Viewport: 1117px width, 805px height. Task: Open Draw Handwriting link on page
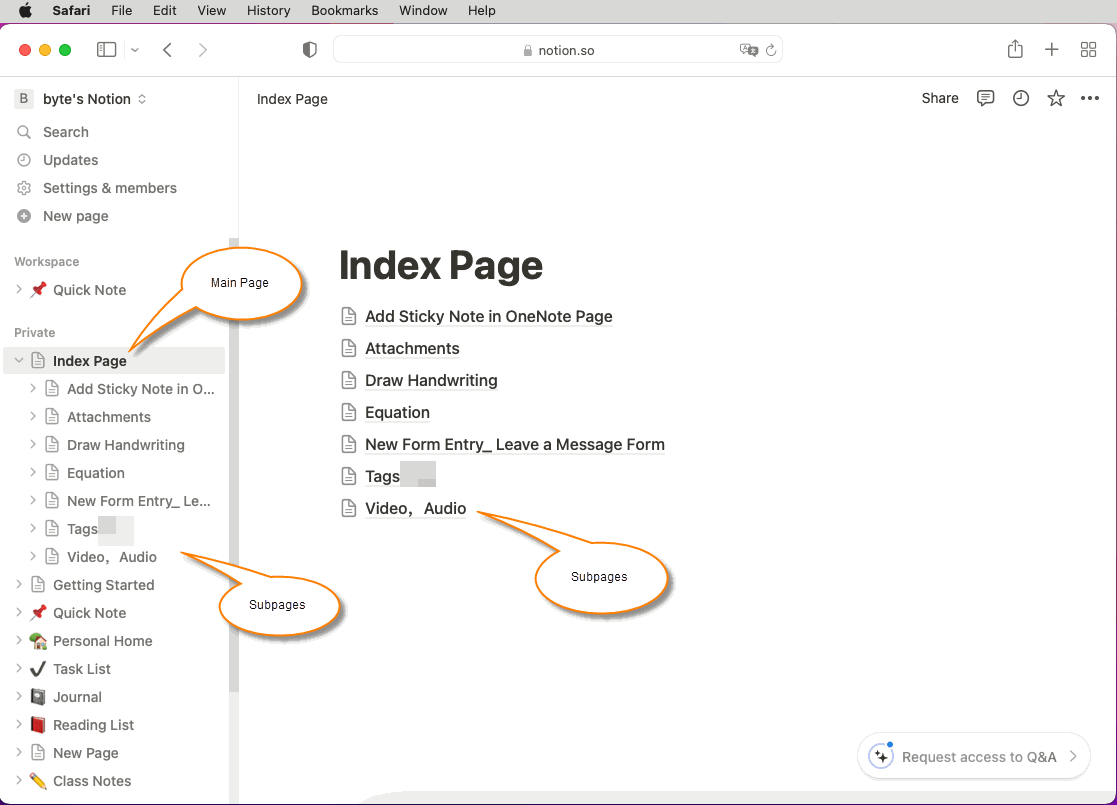click(x=431, y=380)
